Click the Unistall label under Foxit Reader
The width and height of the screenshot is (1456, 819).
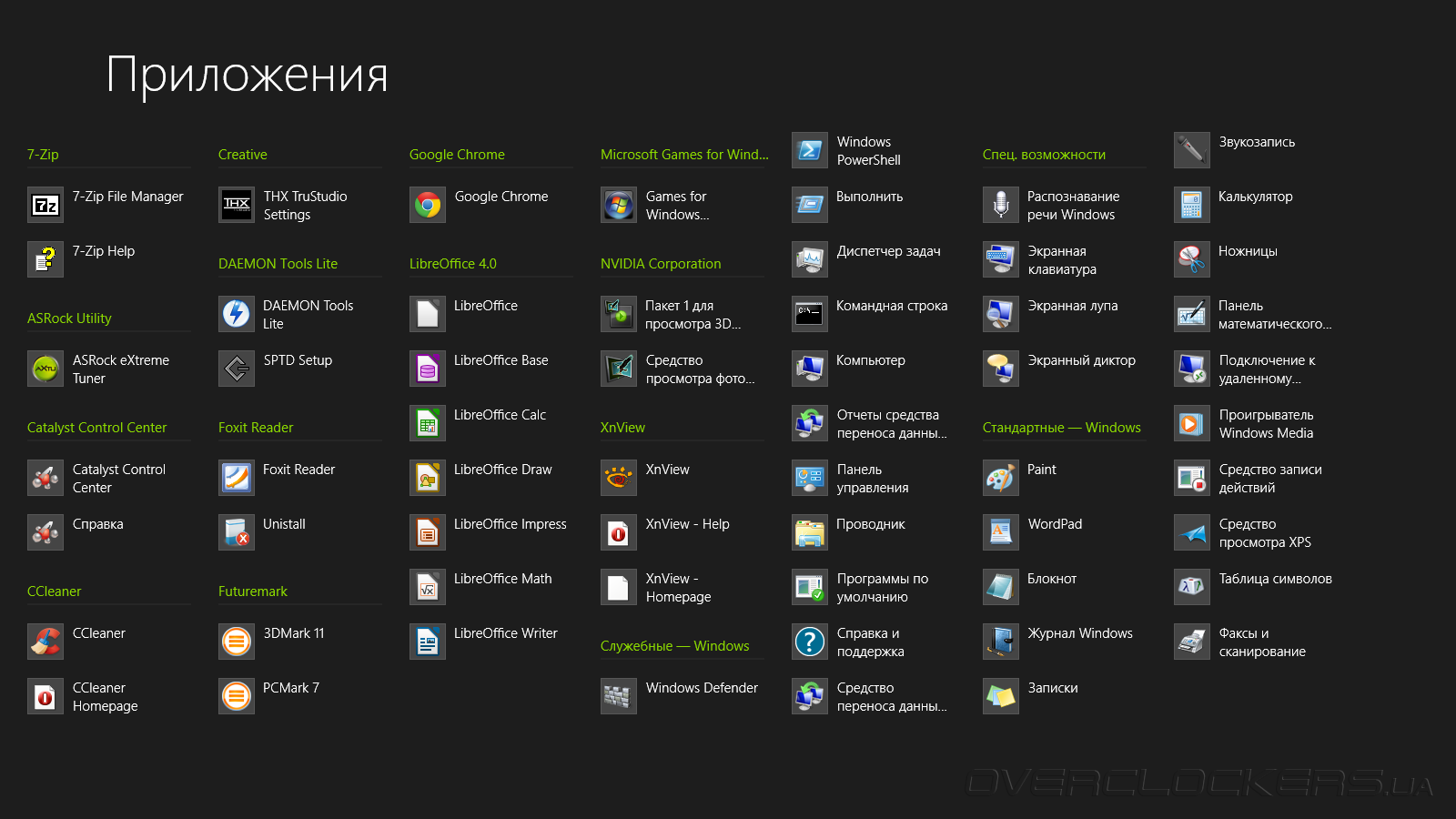click(284, 524)
